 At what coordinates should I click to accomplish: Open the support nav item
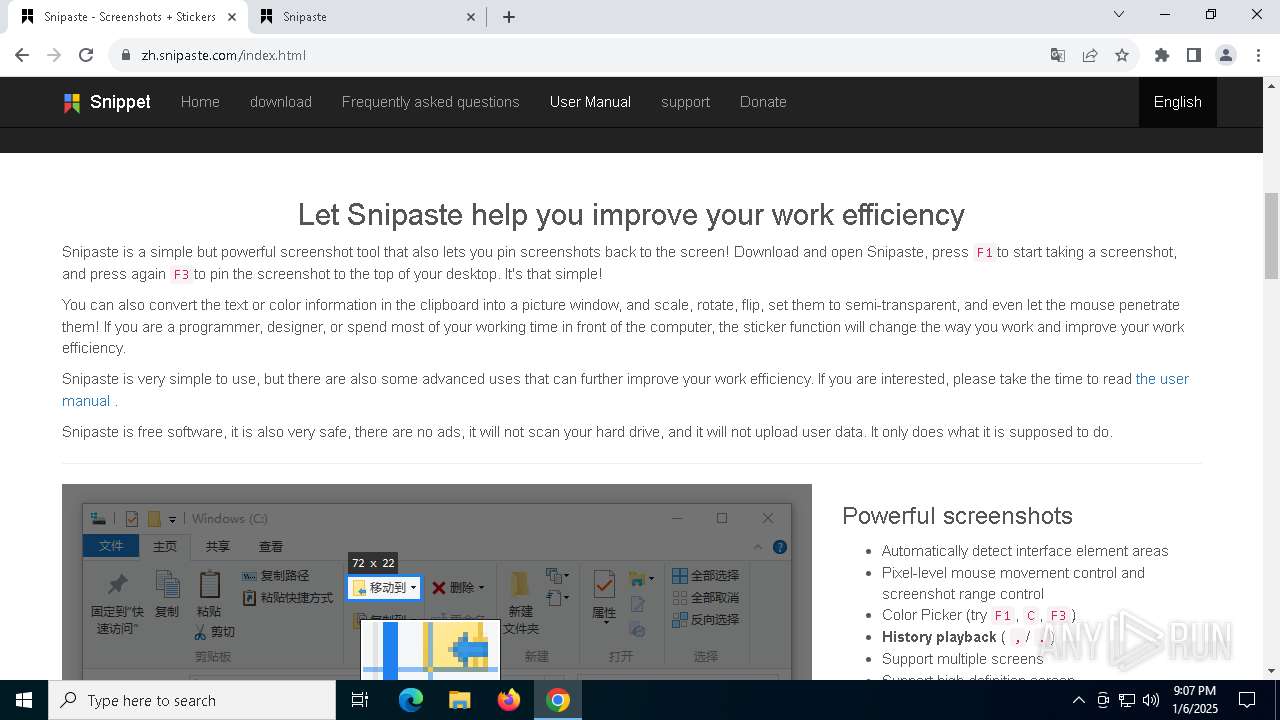coord(685,102)
